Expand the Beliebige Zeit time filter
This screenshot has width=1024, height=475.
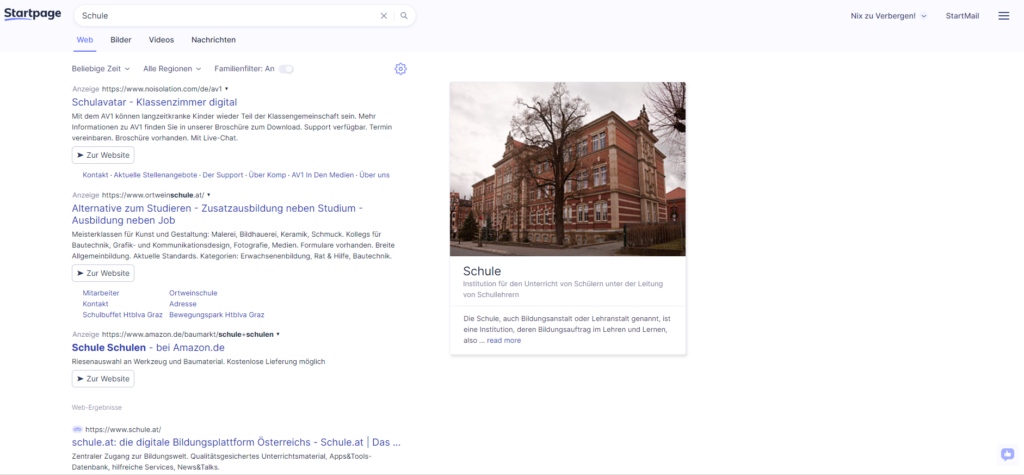pos(101,69)
